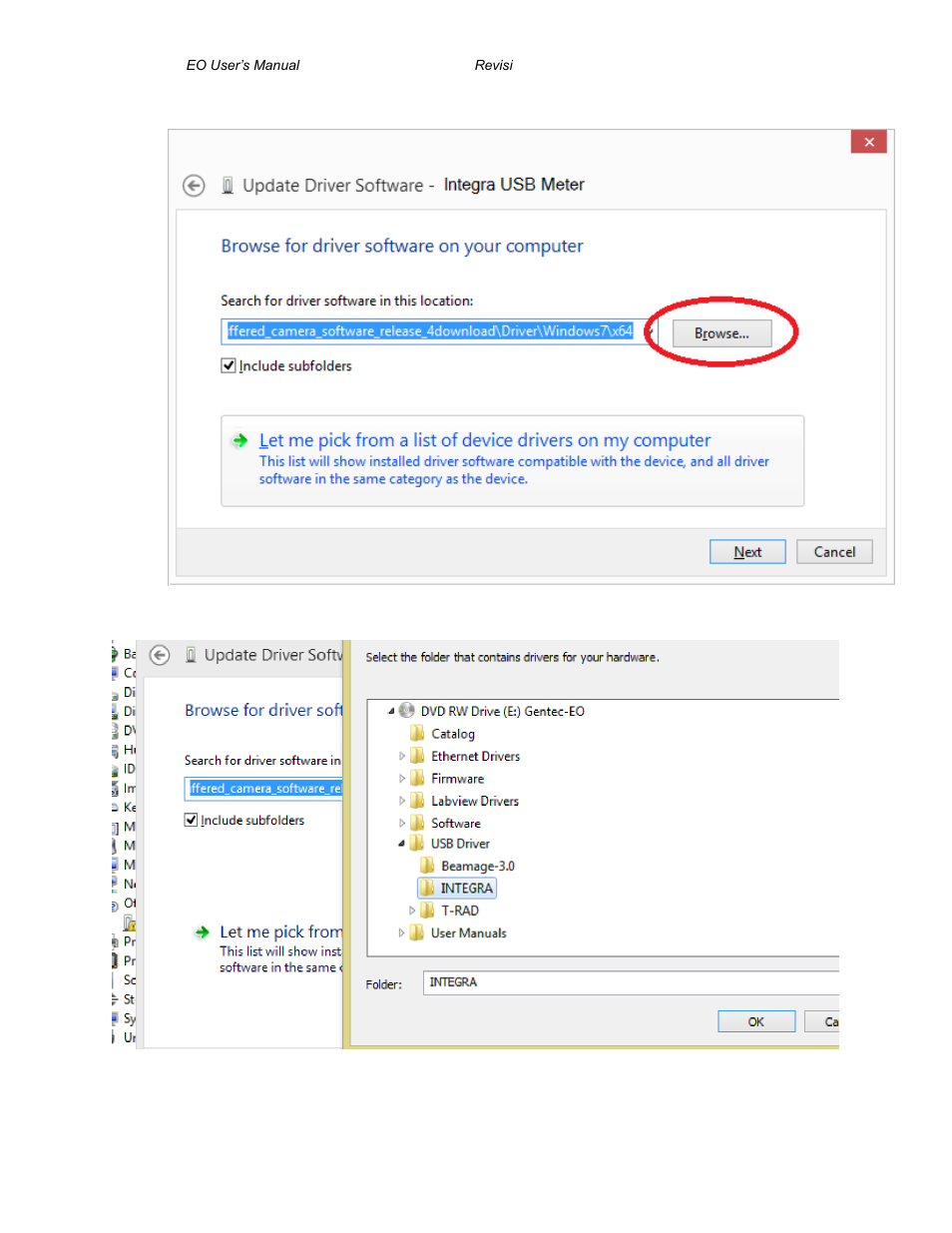Image resolution: width=952 pixels, height=1233 pixels.
Task: Expand the Software folder
Action: pyautogui.click(x=402, y=823)
